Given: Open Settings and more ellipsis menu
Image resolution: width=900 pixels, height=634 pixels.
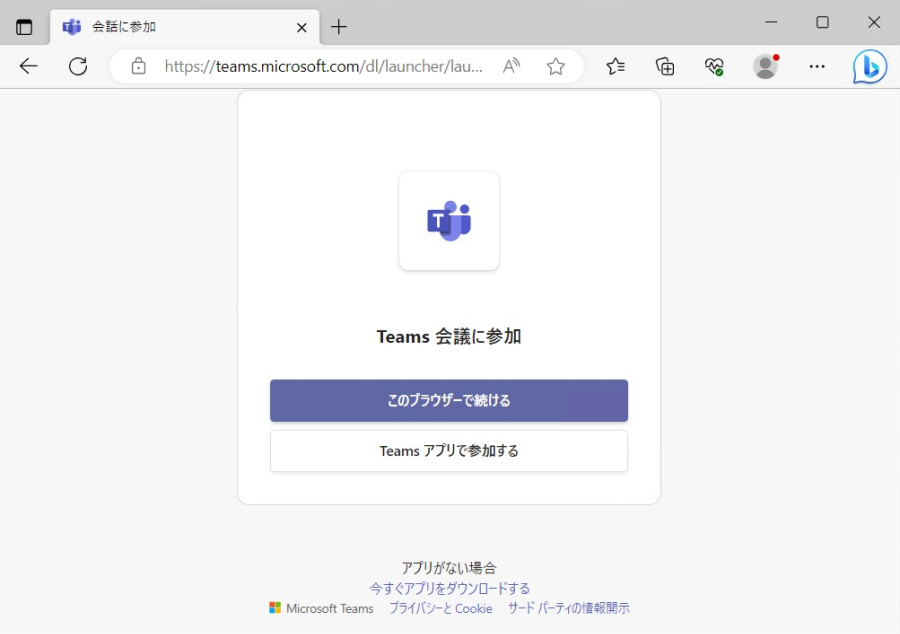Looking at the screenshot, I should (817, 67).
